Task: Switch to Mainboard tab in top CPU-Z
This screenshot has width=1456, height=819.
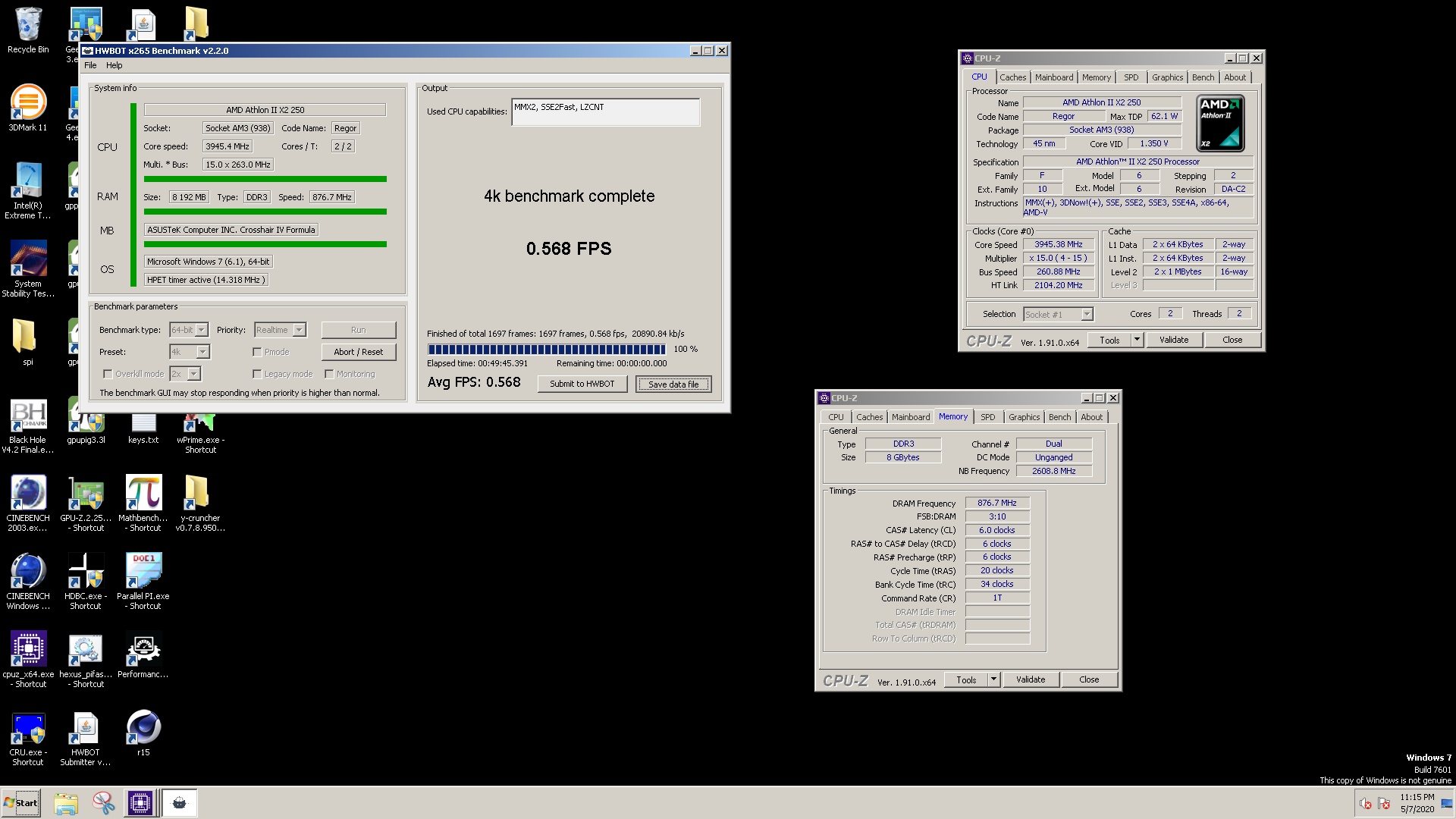Action: (1054, 77)
